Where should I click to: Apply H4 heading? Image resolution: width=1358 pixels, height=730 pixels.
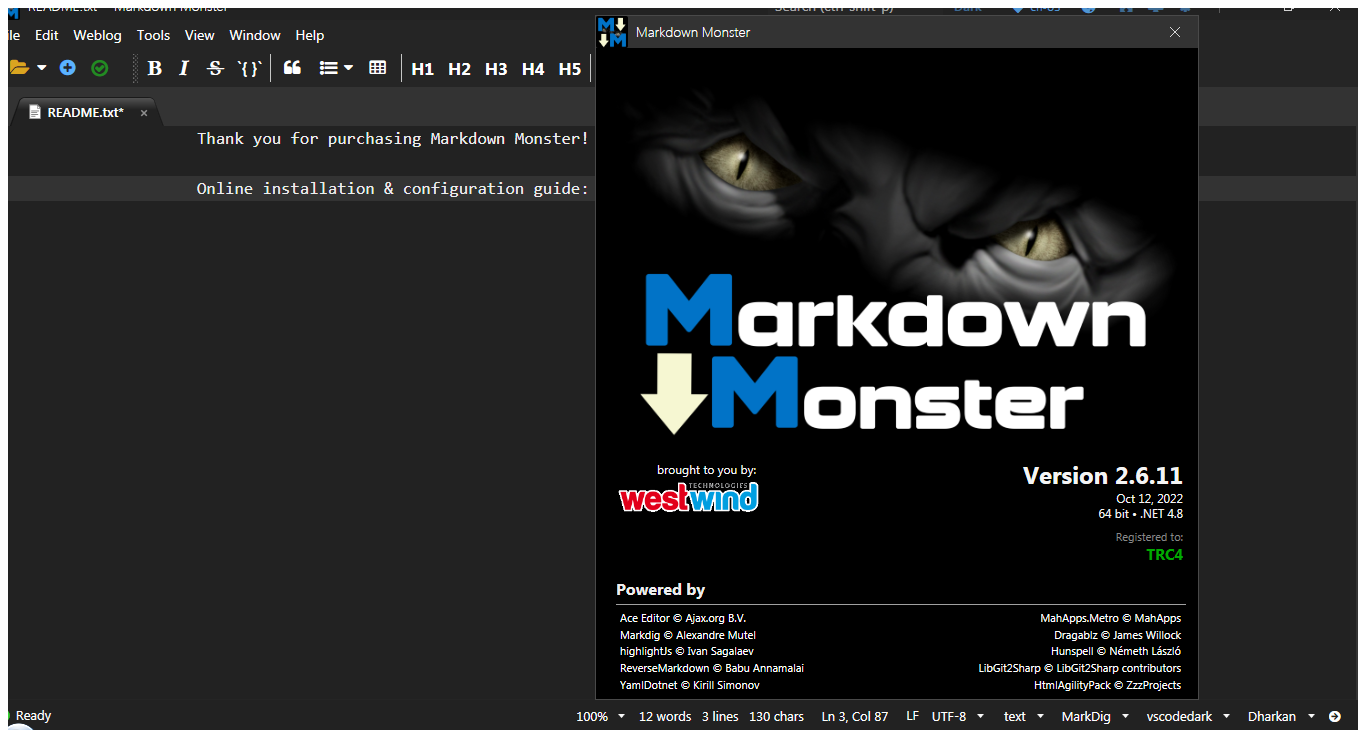click(x=533, y=69)
